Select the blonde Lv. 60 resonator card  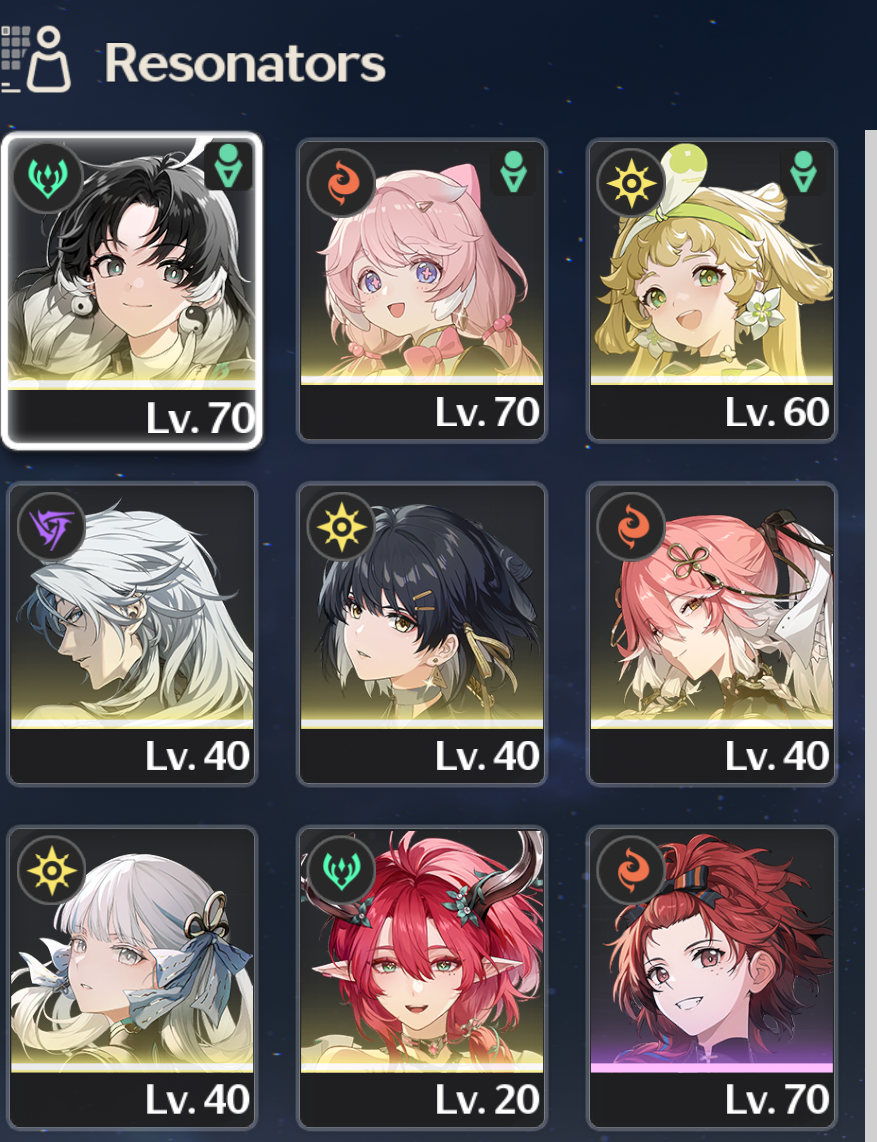pyautogui.click(x=712, y=290)
